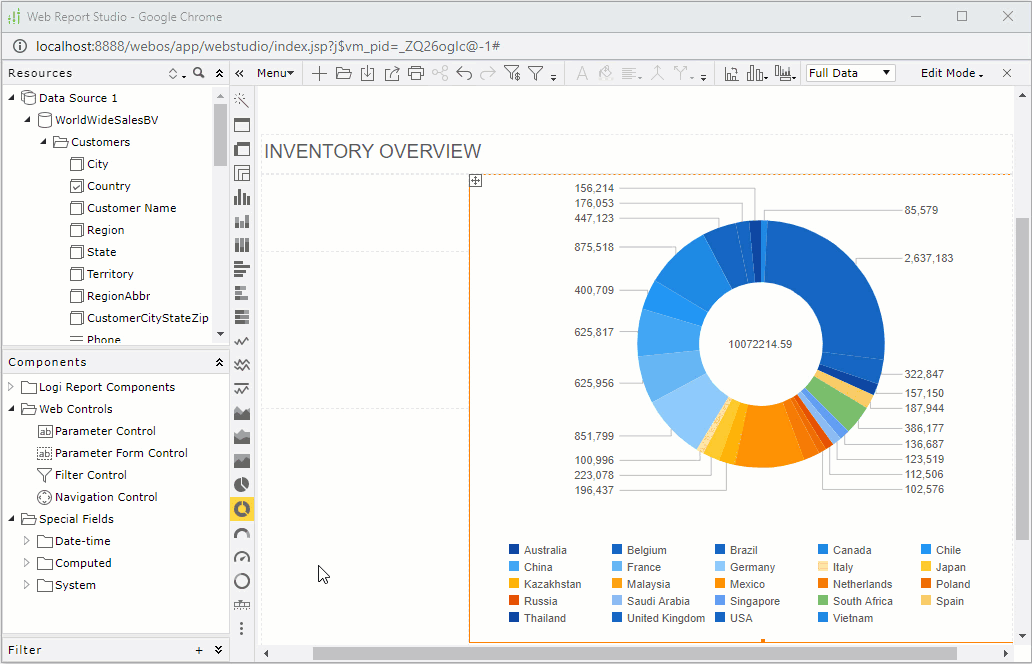Click the Open folder icon in toolbar
1032x664 pixels.
(343, 73)
